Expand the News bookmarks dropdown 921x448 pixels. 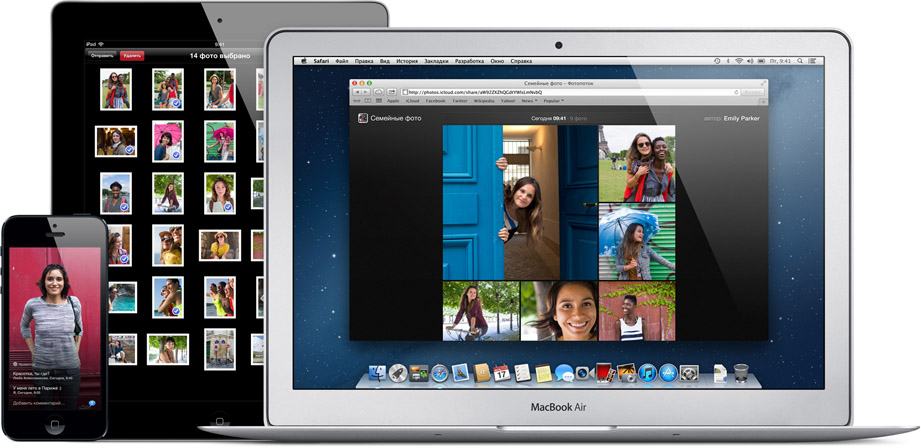527,101
